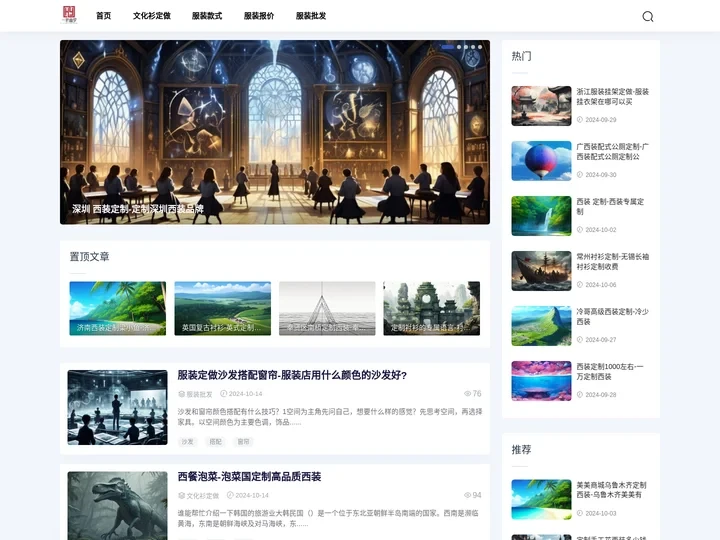Open the search icon in the header
Viewport: 720px width, 540px height.
[647, 17]
